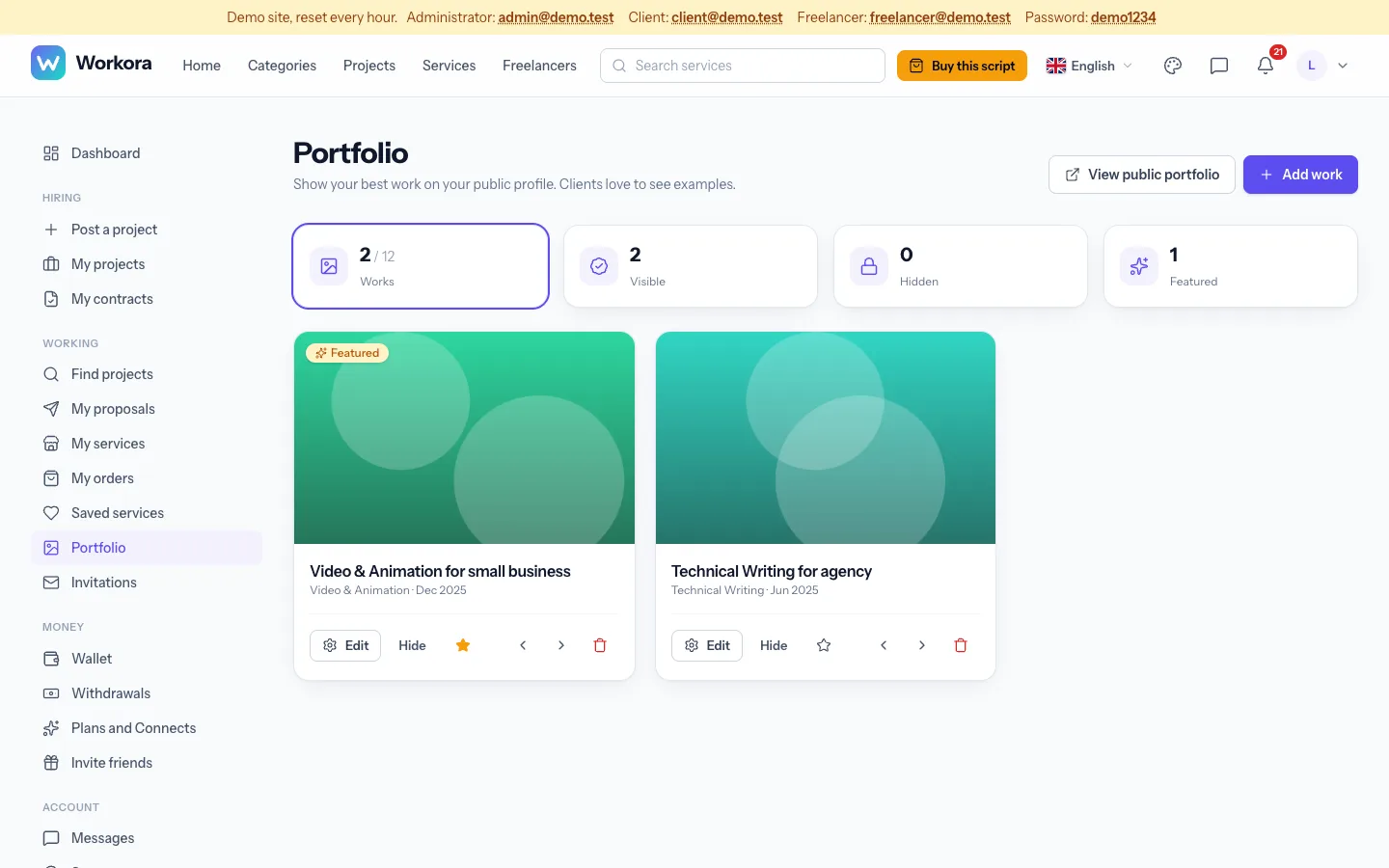Click the Search services field
The width and height of the screenshot is (1389, 868).
[x=743, y=66]
